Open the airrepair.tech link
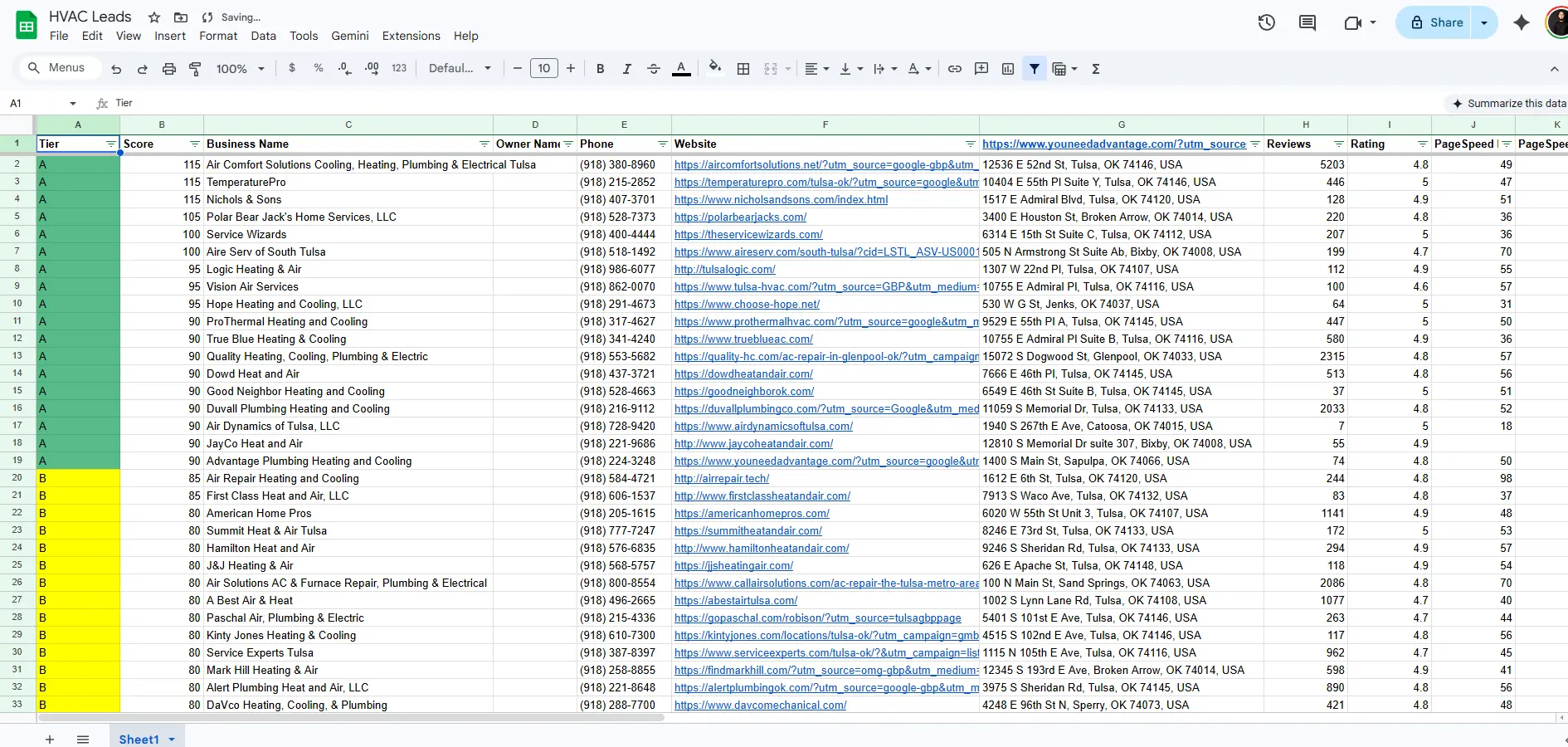 [x=722, y=479]
